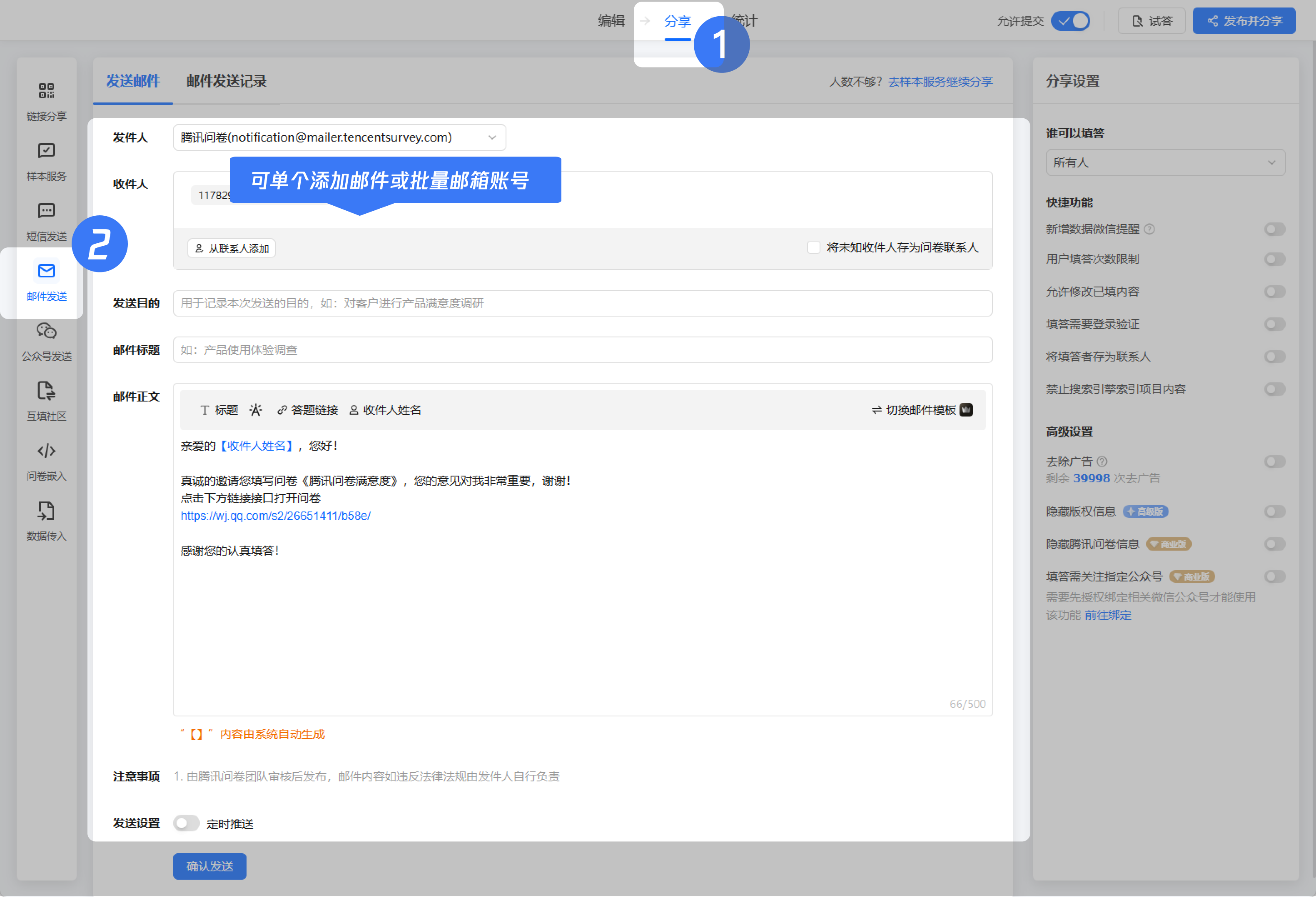The width and height of the screenshot is (1316, 898).
Task: Insert 答题链接 into the email body
Action: (307, 410)
